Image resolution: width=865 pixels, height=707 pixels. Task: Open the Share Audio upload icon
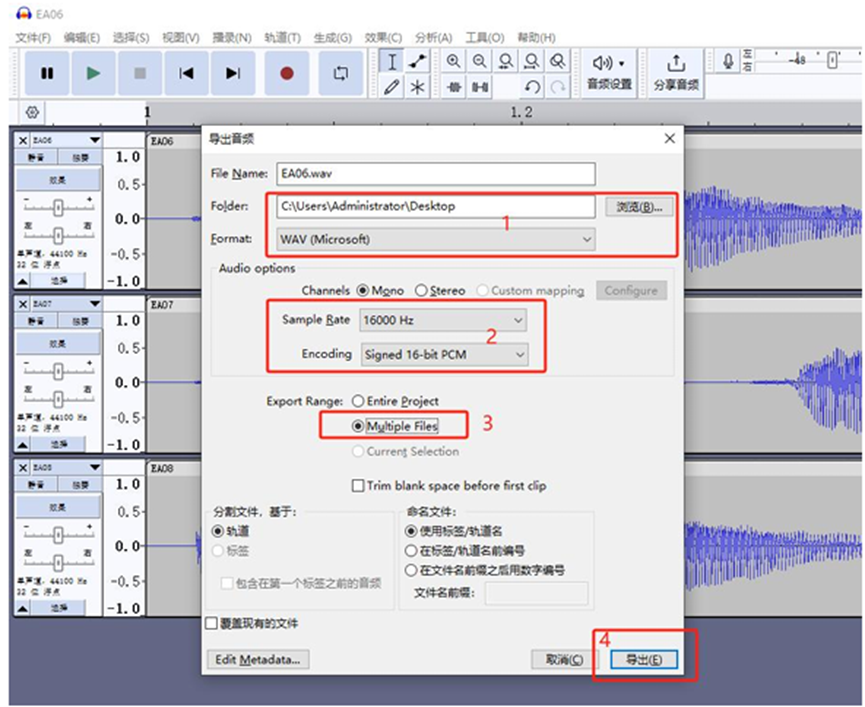coord(676,63)
